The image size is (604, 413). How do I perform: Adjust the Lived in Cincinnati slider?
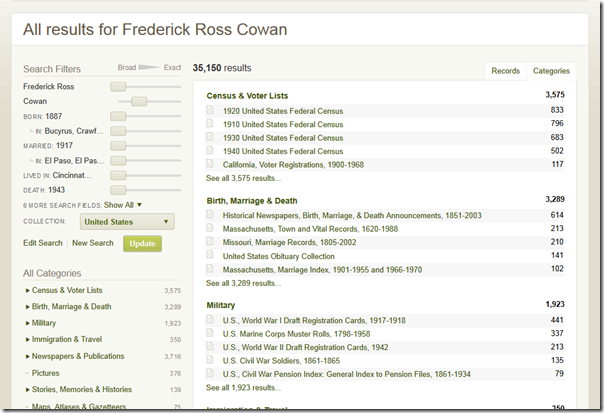tap(118, 175)
